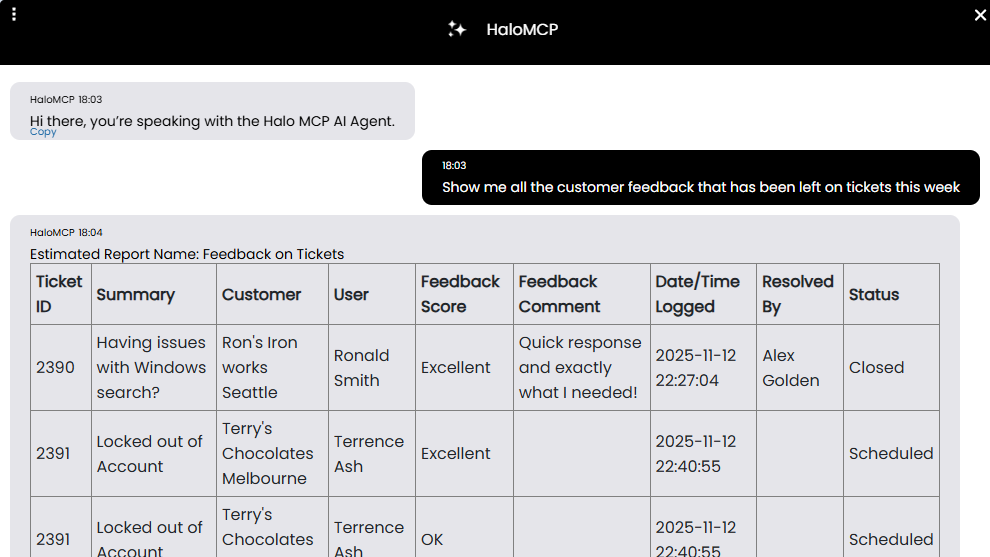Click the Date/Time Logged column header
990x557 pixels.
coord(699,294)
